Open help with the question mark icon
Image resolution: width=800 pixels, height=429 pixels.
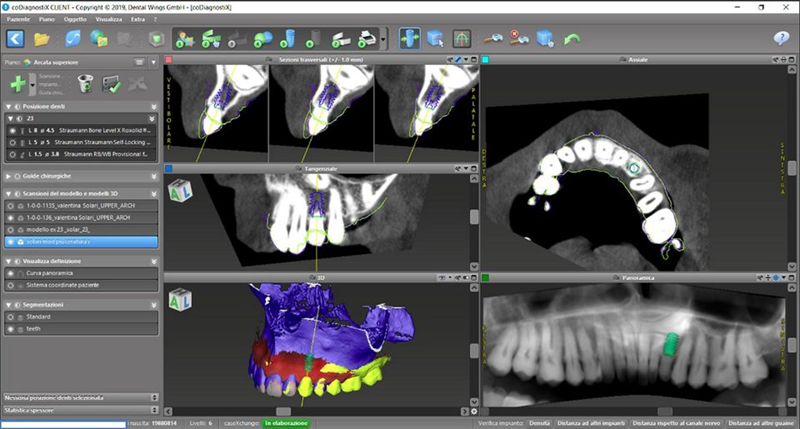[x=782, y=39]
